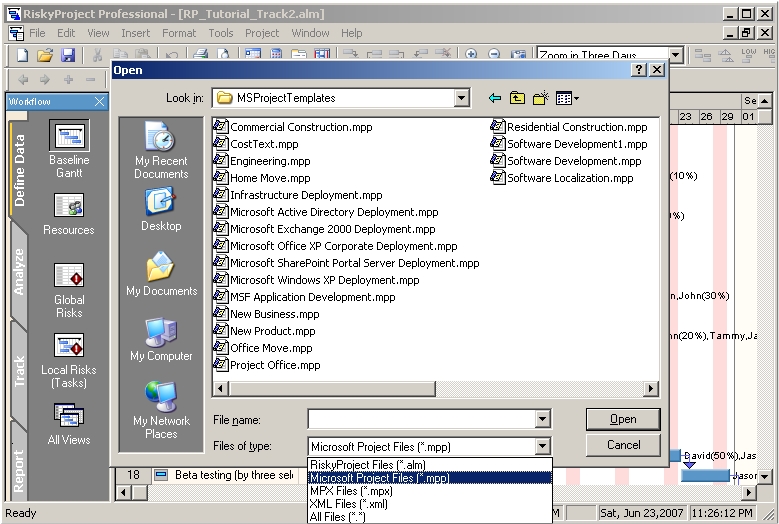This screenshot has height=524, width=779.
Task: Open the Format menu
Action: coord(179,33)
